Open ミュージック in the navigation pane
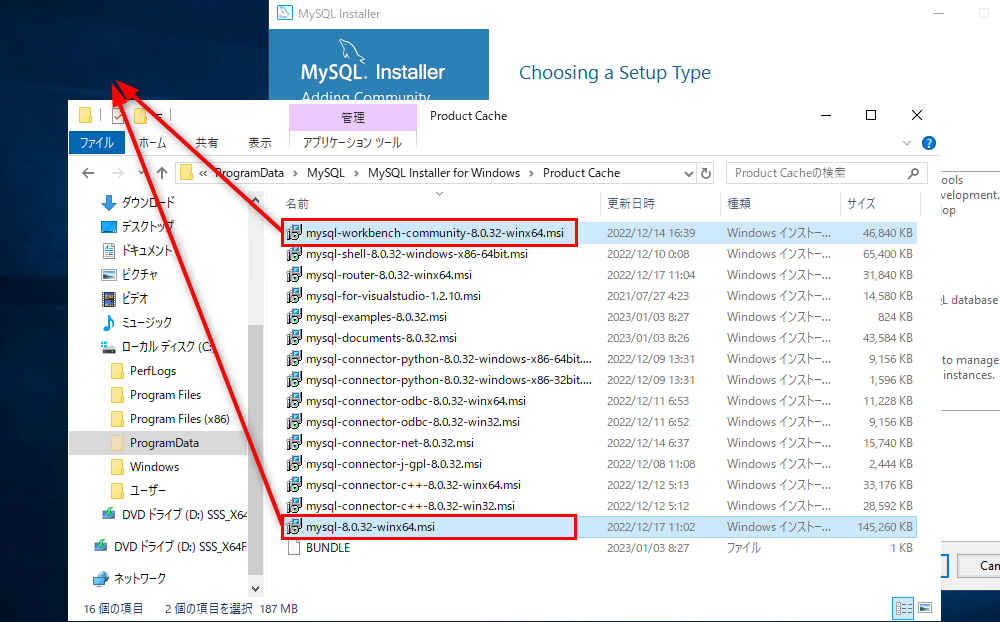This screenshot has height=622, width=1000. 147,323
